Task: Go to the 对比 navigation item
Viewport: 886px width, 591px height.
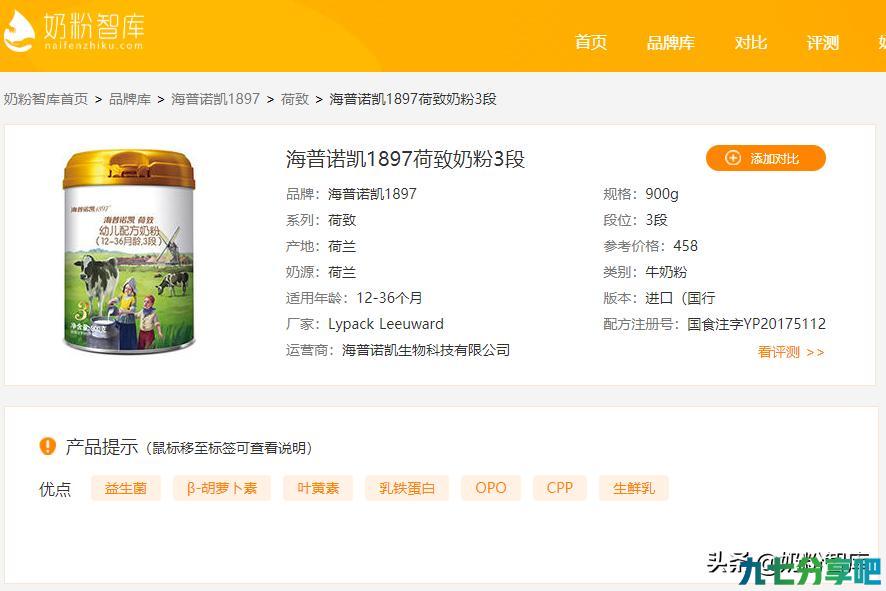Action: 751,42
